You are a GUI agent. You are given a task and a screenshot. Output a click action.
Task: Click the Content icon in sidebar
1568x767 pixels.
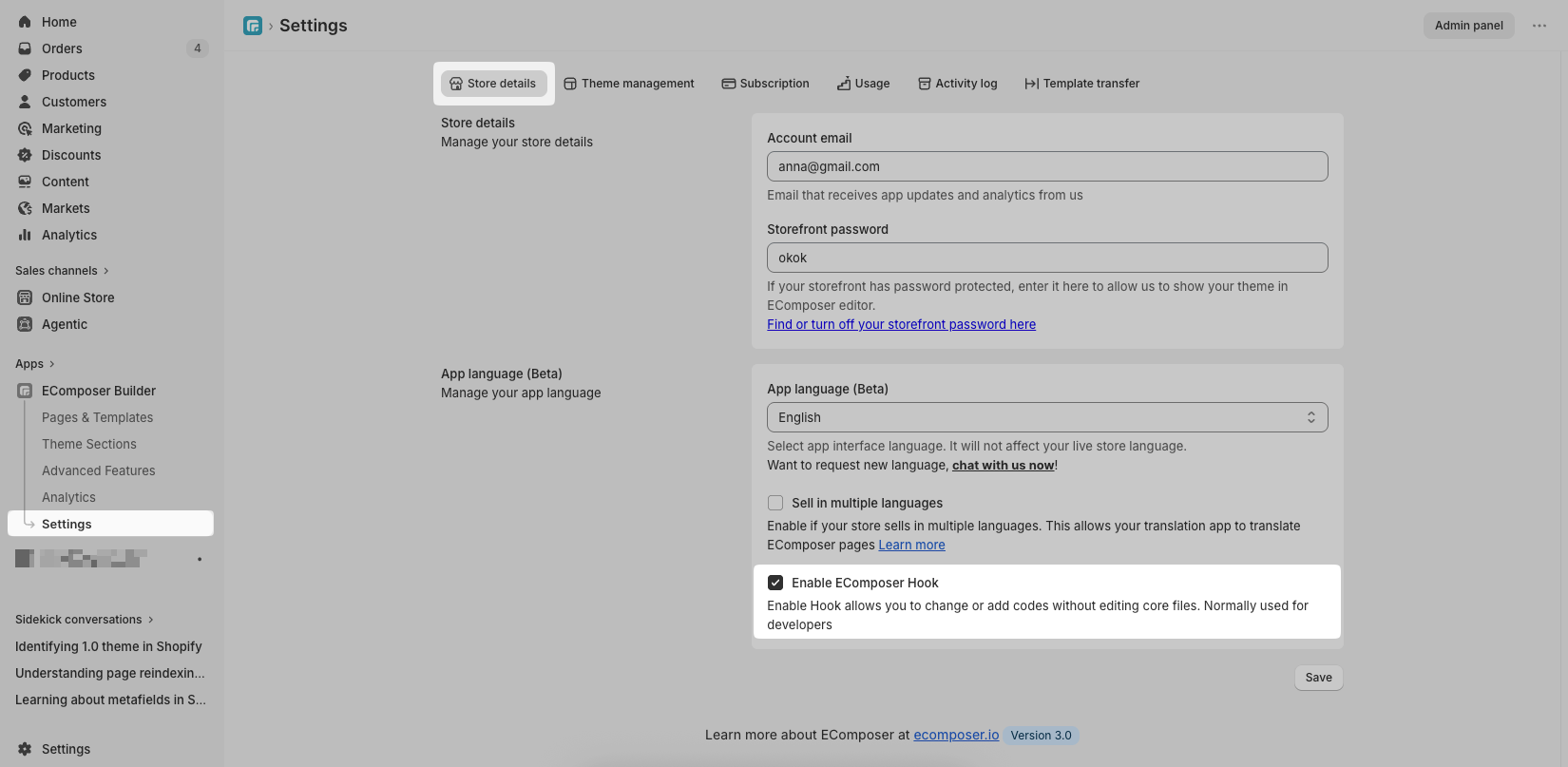[25, 182]
